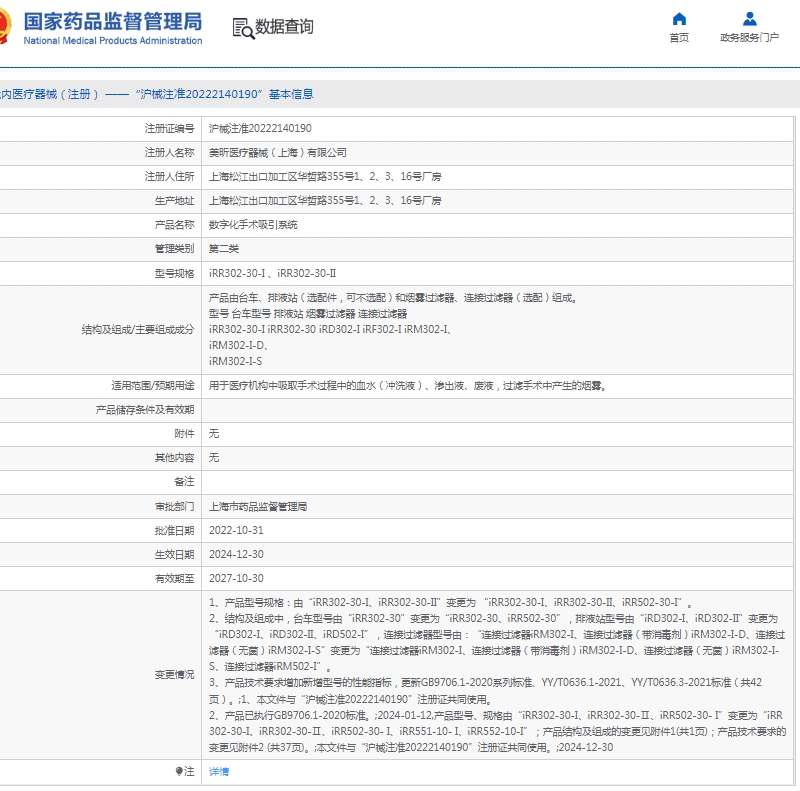The image size is (800, 791).
Task: Click the 变更情况 row label
Action: (174, 675)
